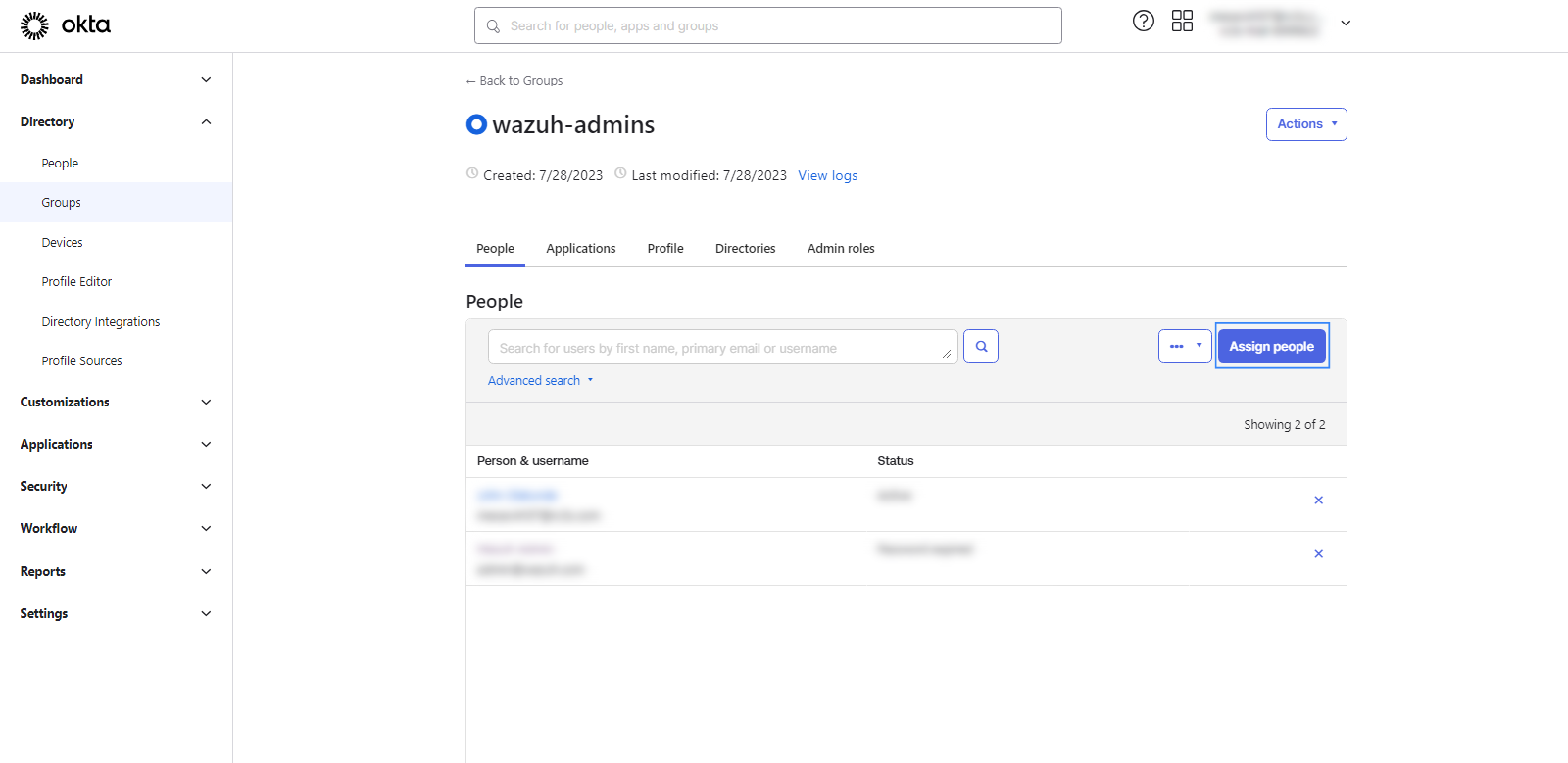Open the three-dots more options button

pos(1184,347)
